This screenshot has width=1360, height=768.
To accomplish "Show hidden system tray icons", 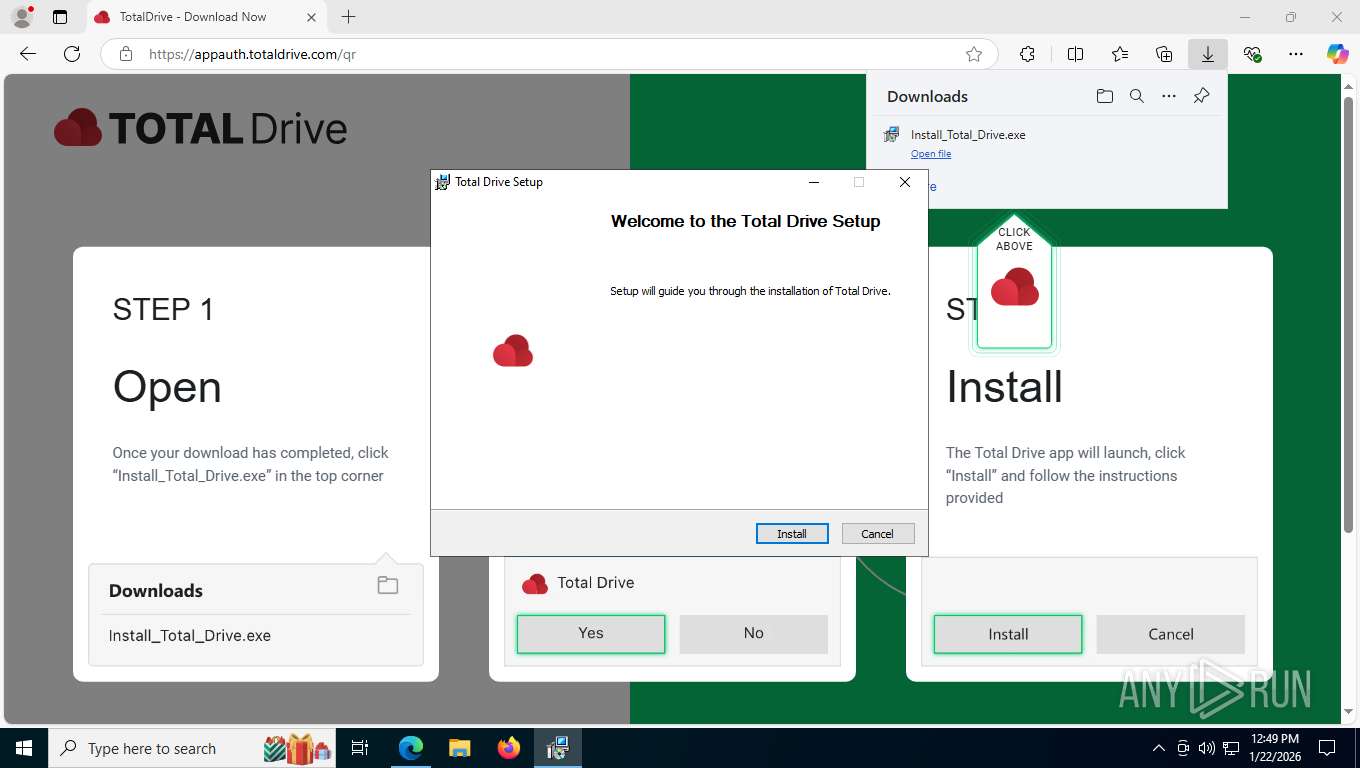I will (1159, 748).
